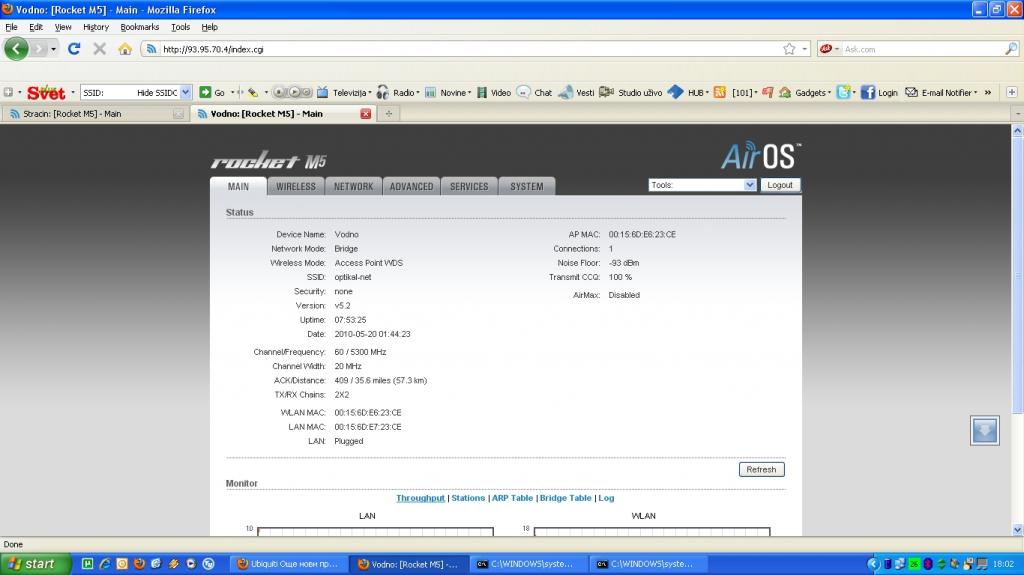Screen dimensions: 1024x575
Task: Reload the page with the refresh icon
Action: coord(74,48)
